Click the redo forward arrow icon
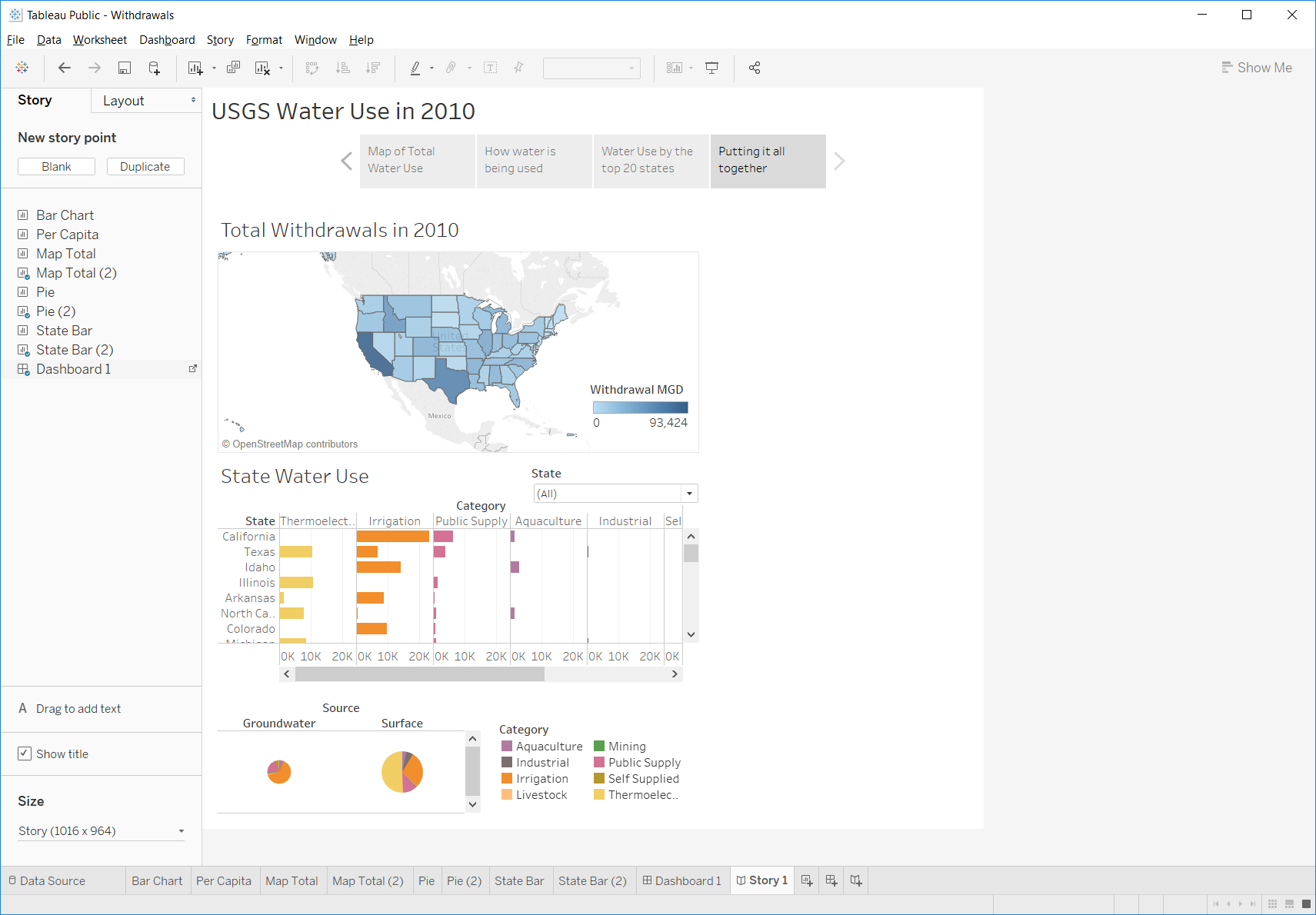This screenshot has width=1316, height=915. (95, 68)
